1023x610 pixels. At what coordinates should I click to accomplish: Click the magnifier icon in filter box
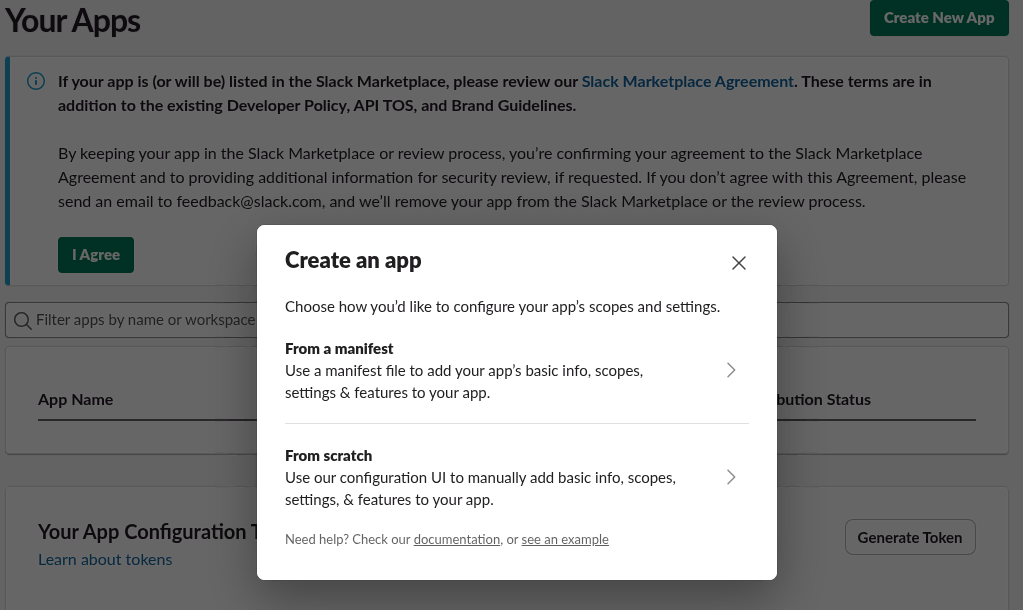pyautogui.click(x=22, y=320)
